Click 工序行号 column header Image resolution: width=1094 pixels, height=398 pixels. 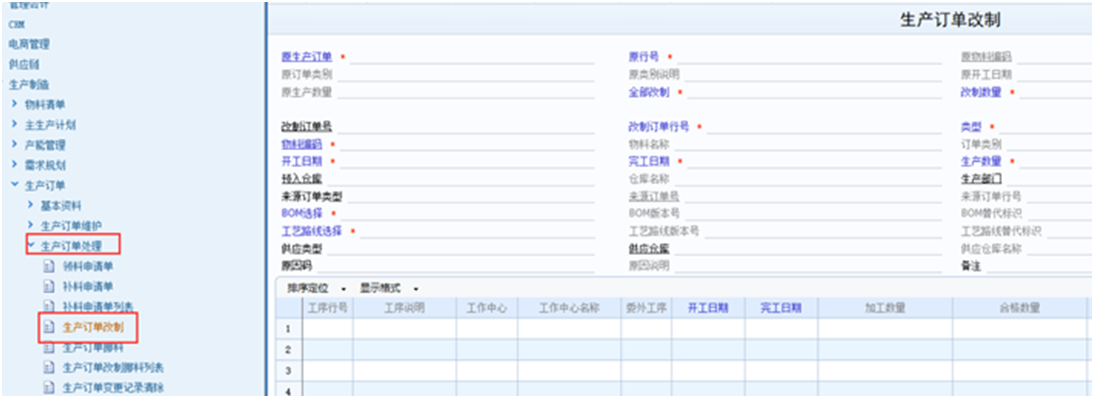click(327, 307)
